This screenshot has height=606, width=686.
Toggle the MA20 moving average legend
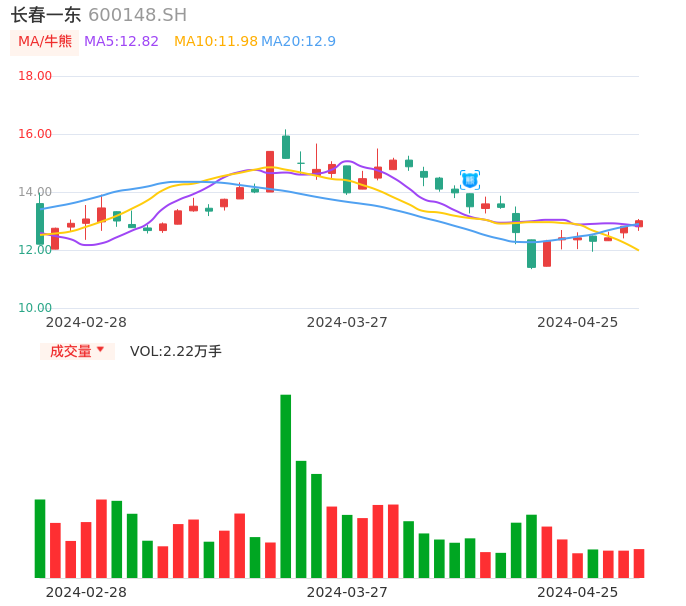coord(298,42)
